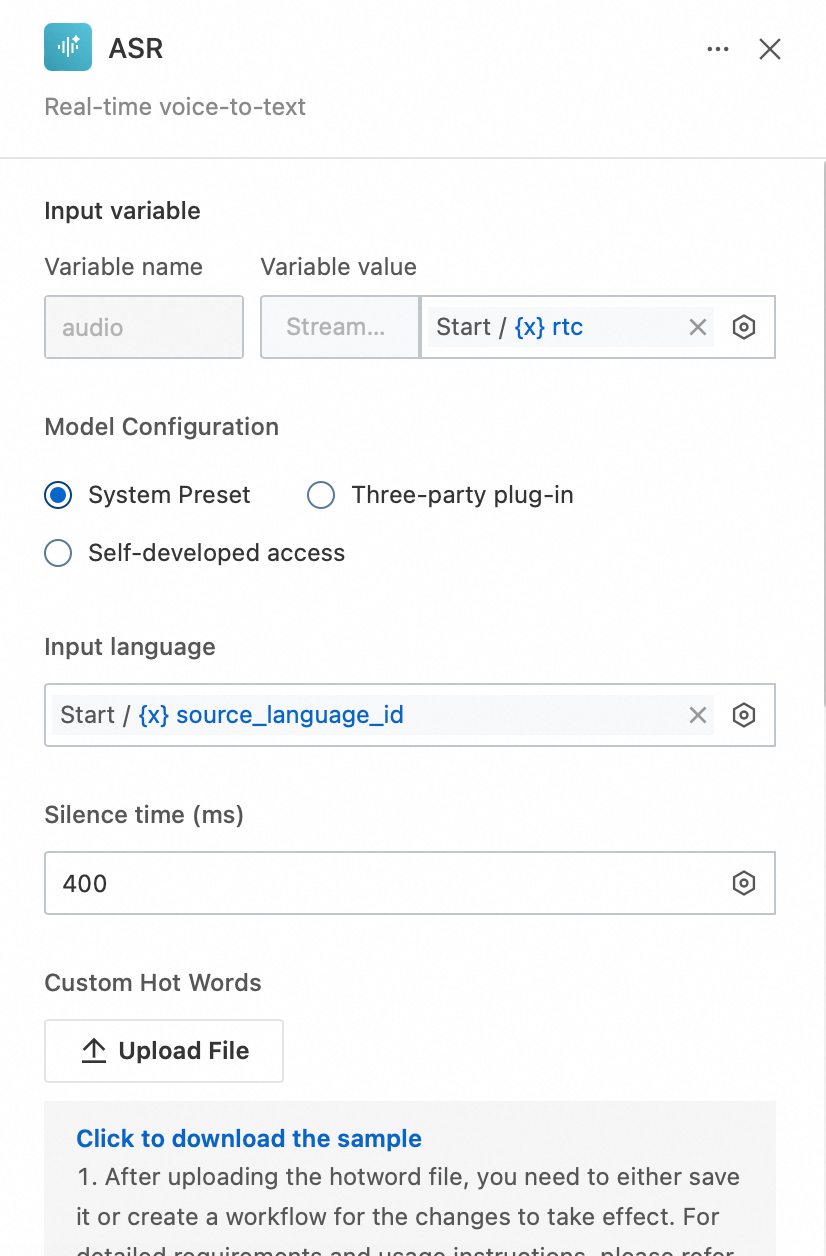Open the Input language variable selector

[x=370, y=715]
